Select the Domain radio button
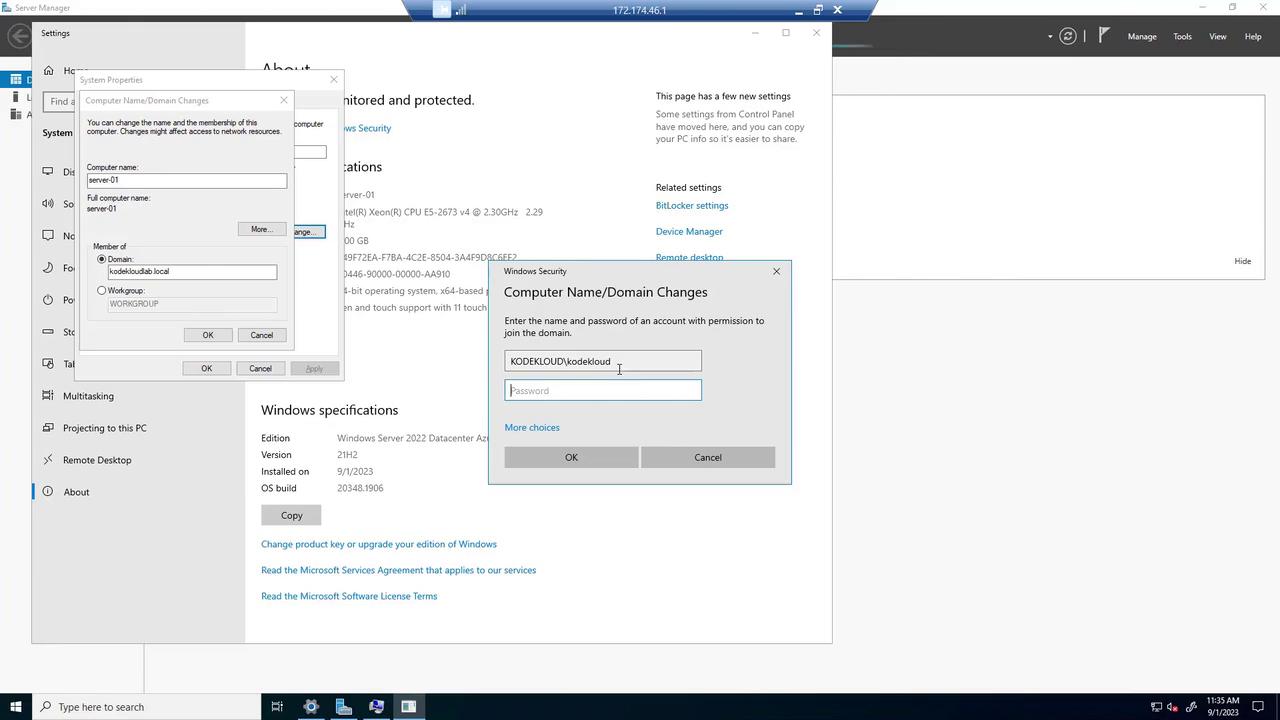This screenshot has height=720, width=1280. coord(101,259)
